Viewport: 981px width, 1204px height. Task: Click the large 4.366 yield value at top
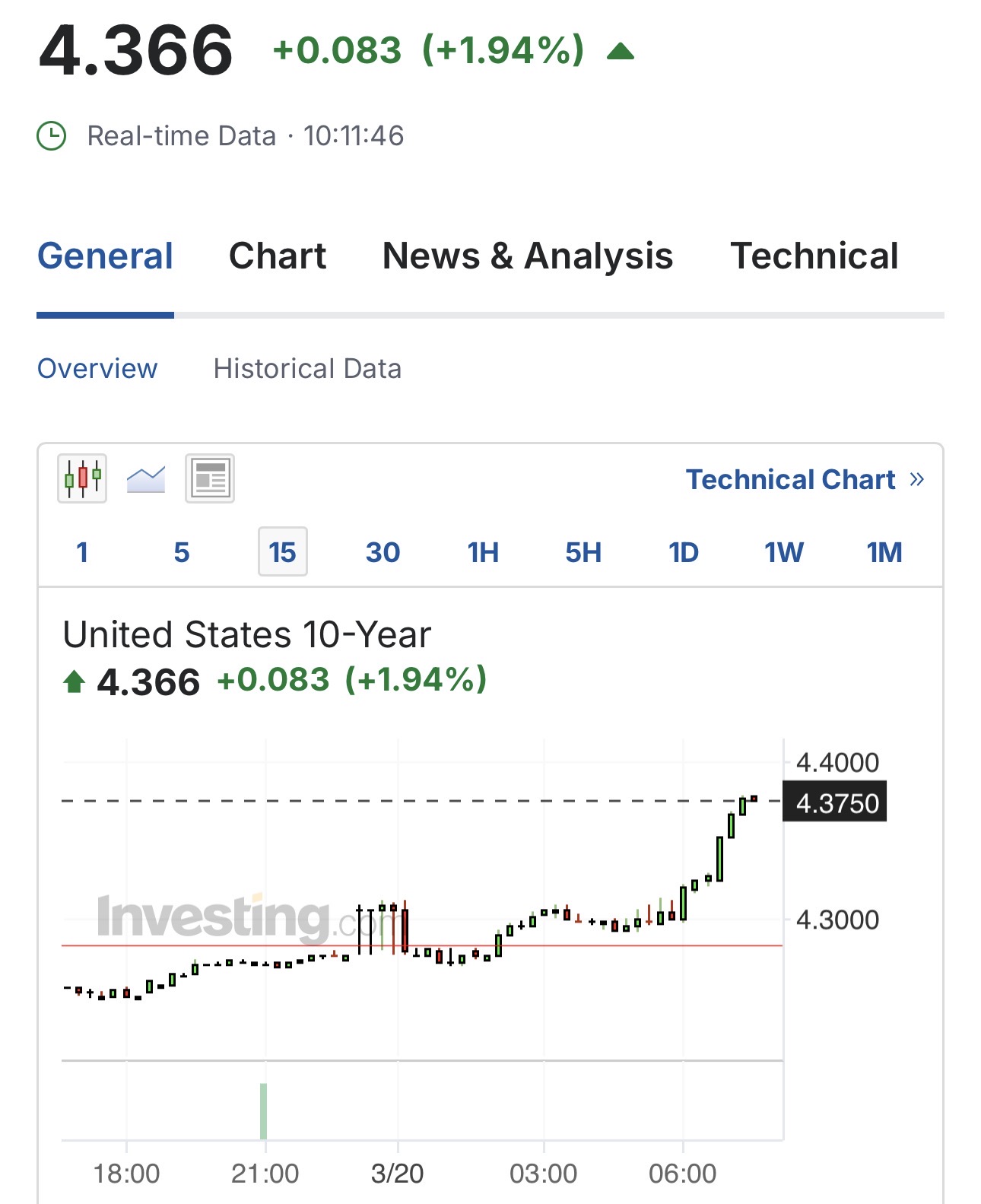(x=136, y=51)
